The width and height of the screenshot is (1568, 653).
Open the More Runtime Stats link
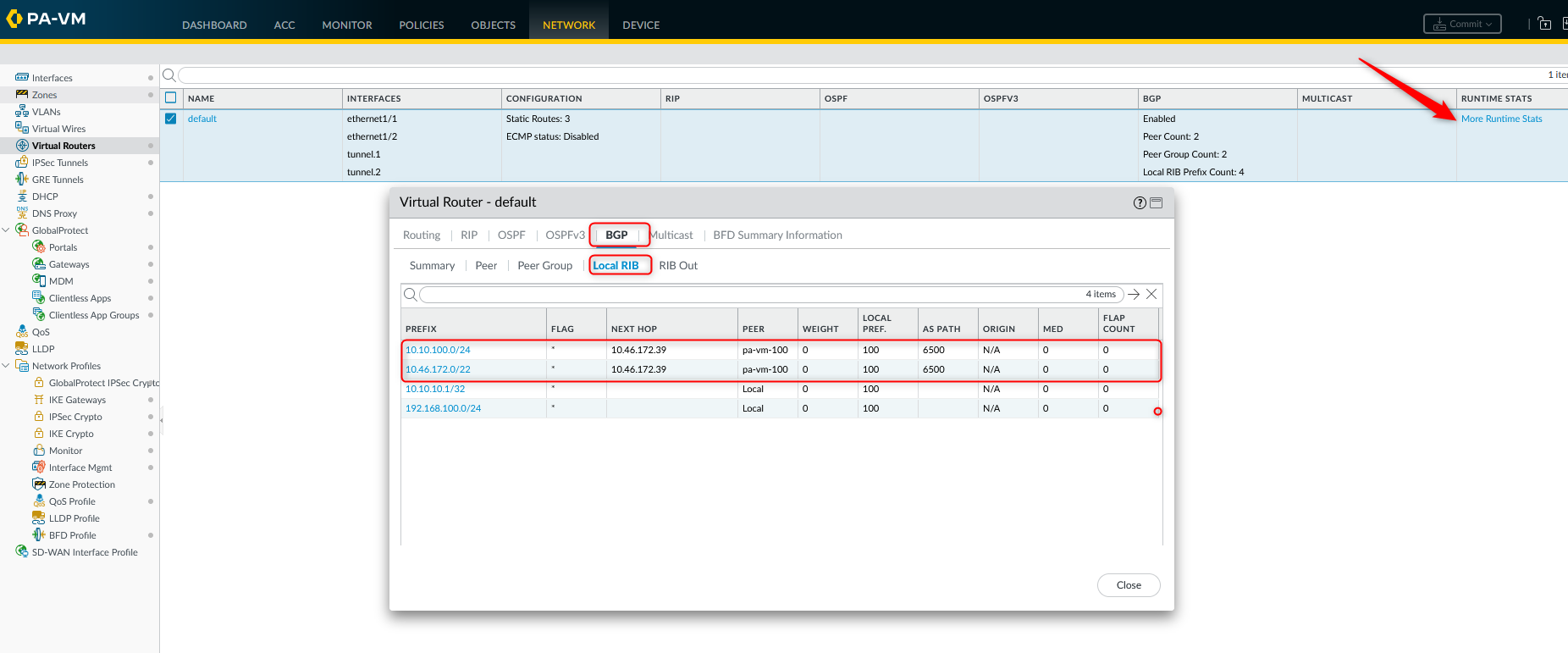pos(1501,119)
